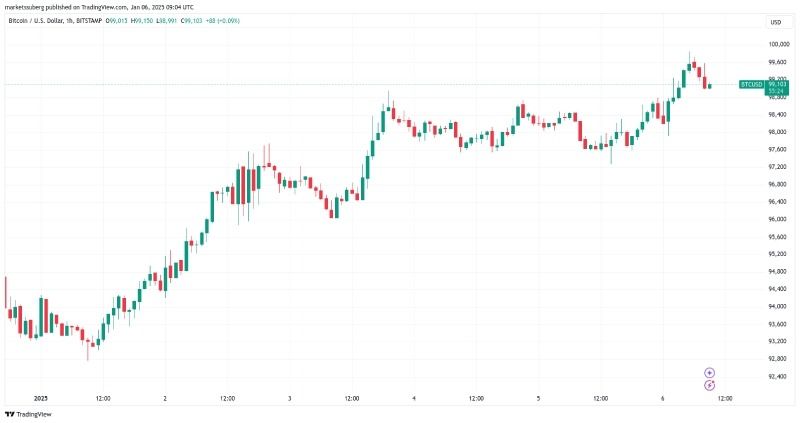The height and width of the screenshot is (423, 800).
Task: Click the 92,400 price axis label
Action: pyautogui.click(x=779, y=377)
